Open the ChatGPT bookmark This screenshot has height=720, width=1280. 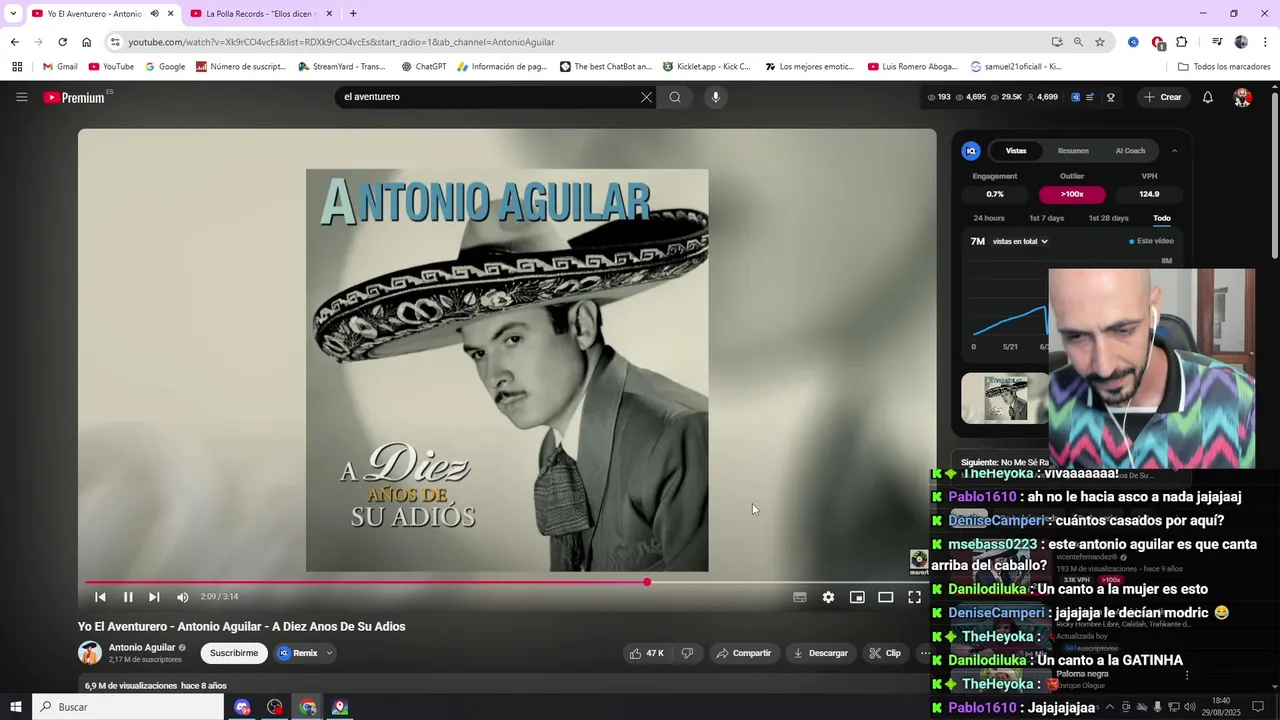pyautogui.click(x=424, y=67)
